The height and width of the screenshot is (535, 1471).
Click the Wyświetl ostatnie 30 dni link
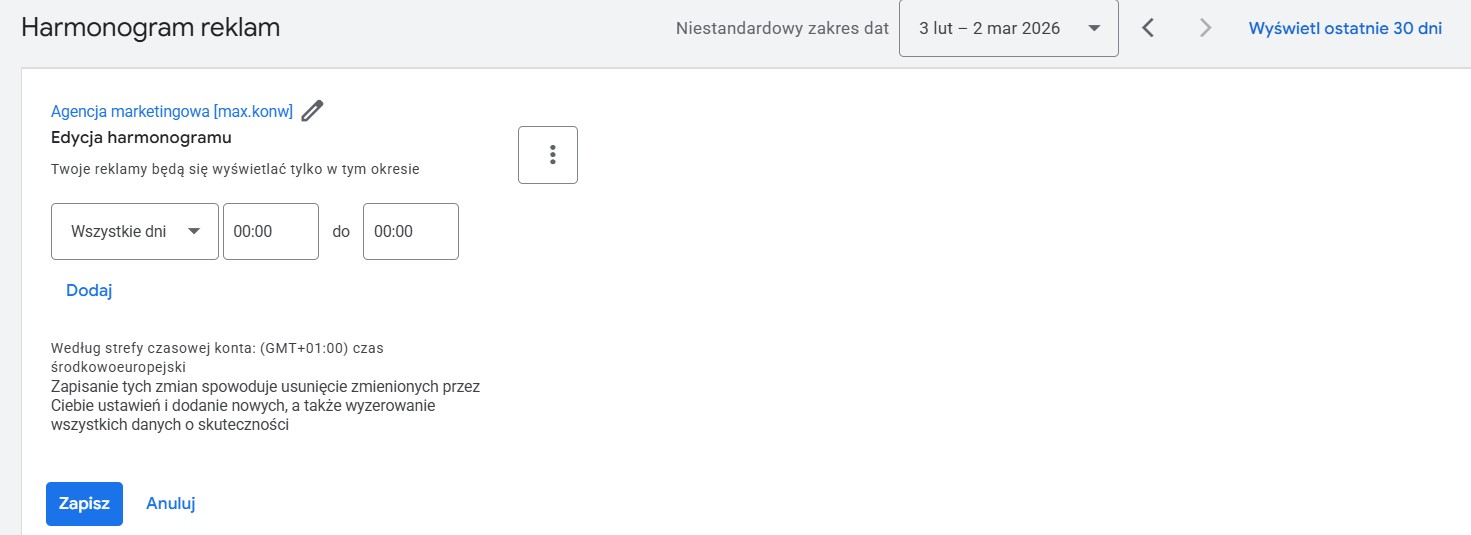(x=1345, y=29)
